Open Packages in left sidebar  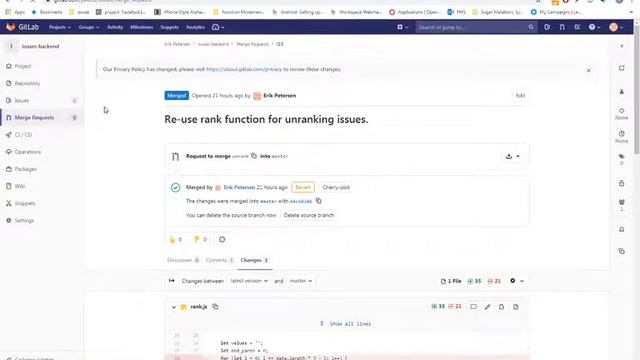[x=25, y=169]
